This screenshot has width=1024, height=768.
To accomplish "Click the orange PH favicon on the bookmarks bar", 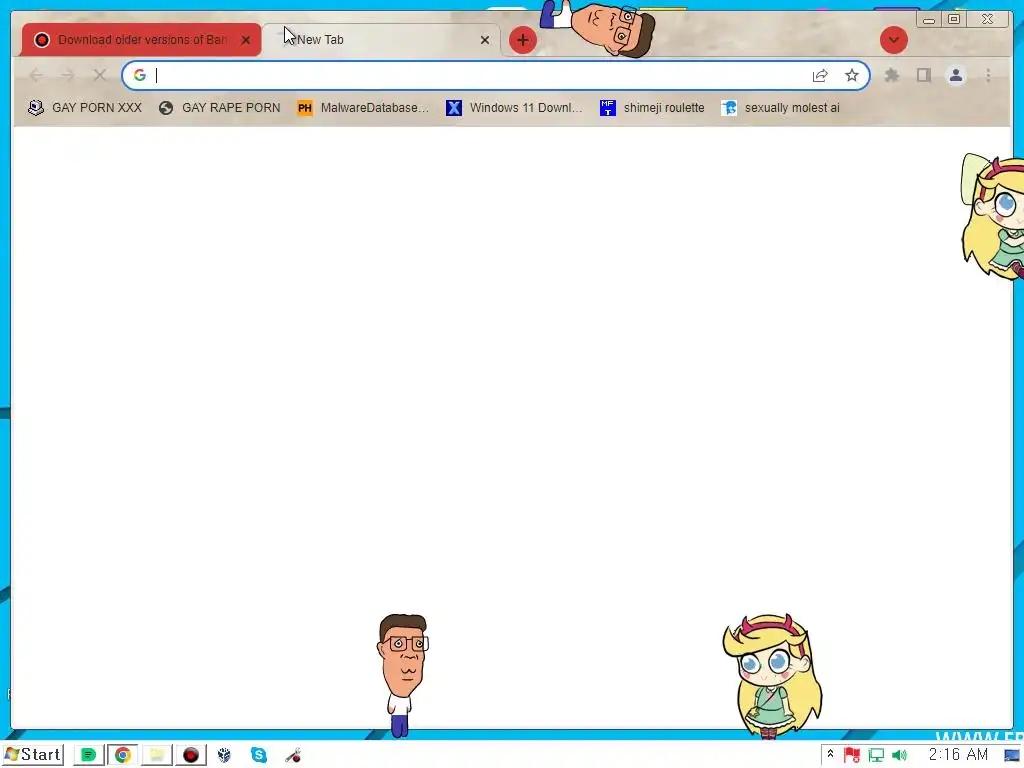I will pyautogui.click(x=304, y=108).
